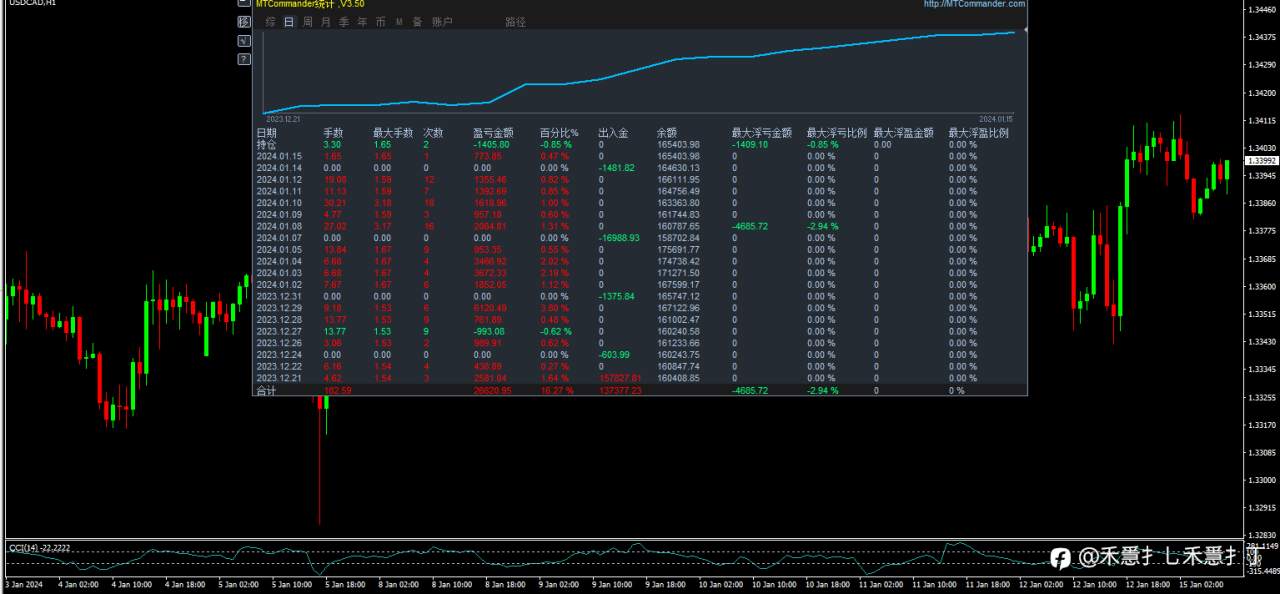Click the 日期 column header

pos(267,132)
